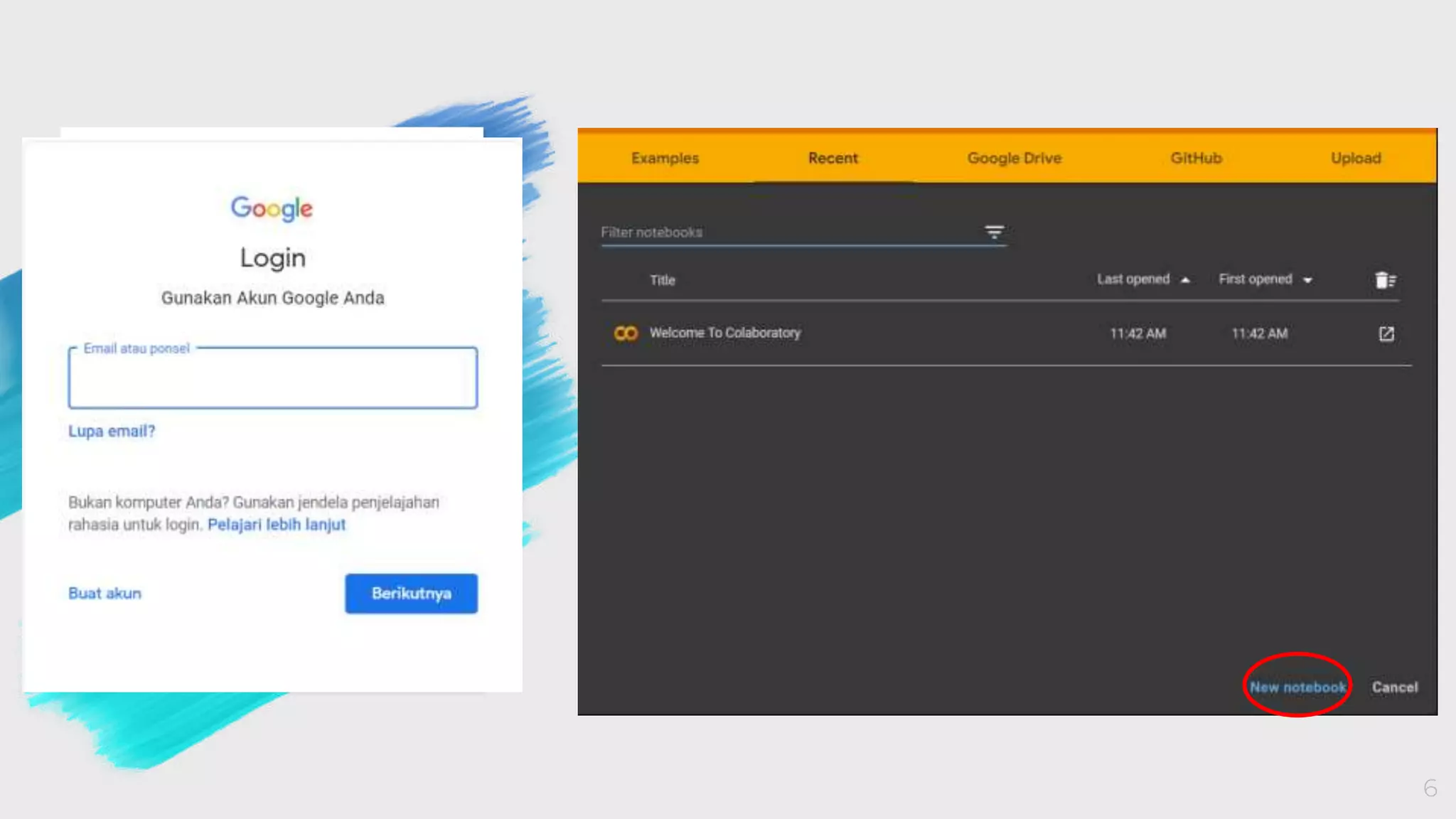Click the Lupa email? link
Image resolution: width=1456 pixels, height=819 pixels.
point(112,431)
